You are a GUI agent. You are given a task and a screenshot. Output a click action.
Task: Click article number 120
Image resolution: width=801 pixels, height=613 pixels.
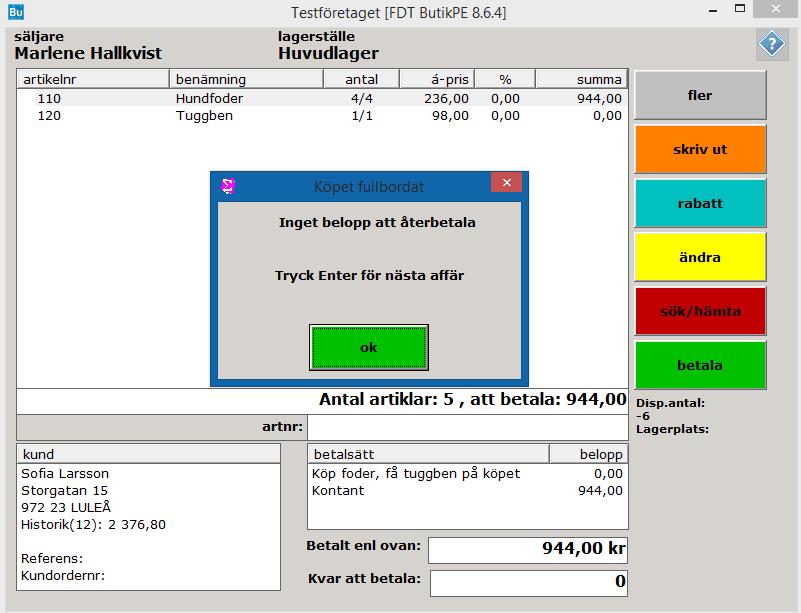pos(49,115)
